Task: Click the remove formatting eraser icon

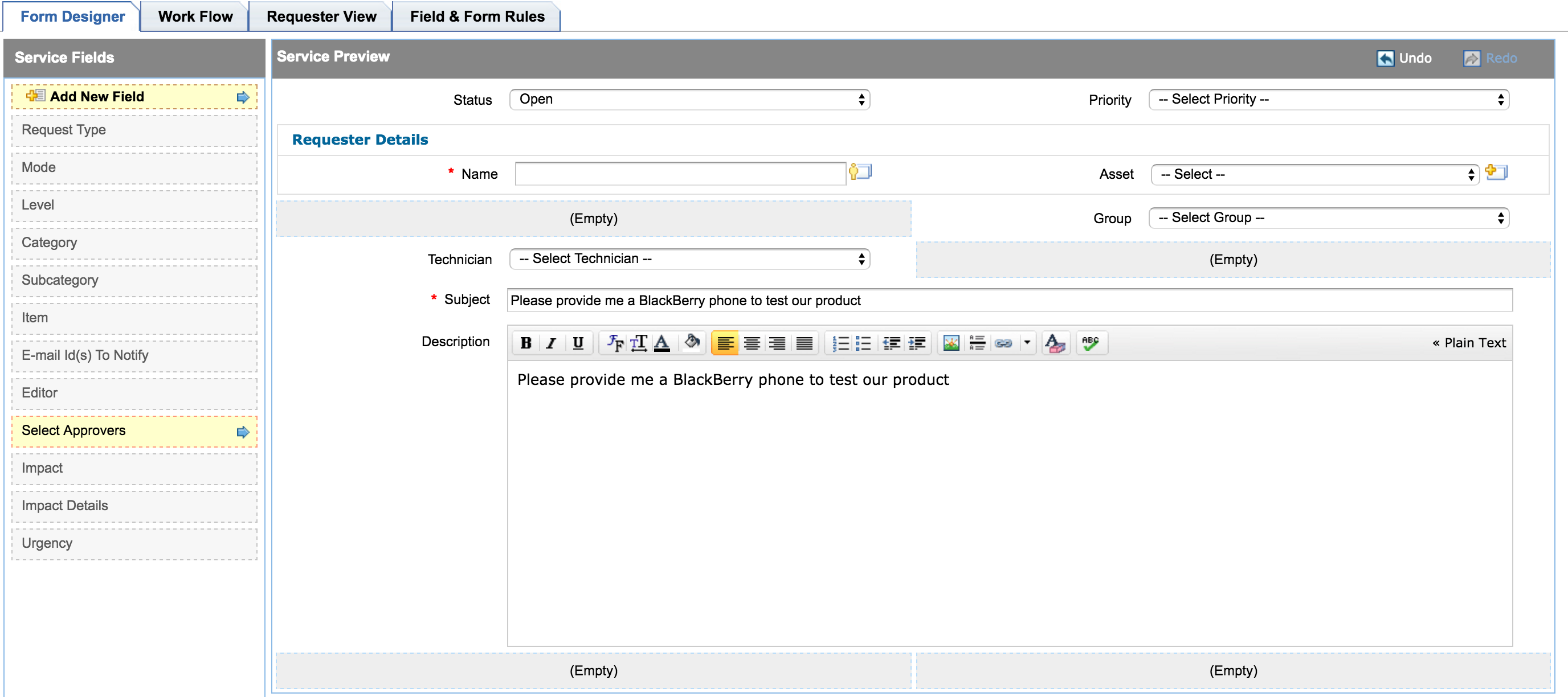Action: point(1055,343)
